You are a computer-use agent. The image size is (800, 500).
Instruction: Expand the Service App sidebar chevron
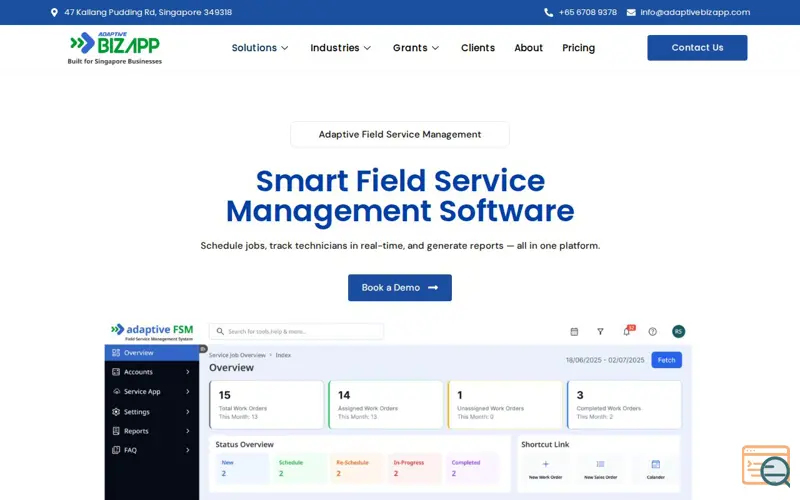(x=188, y=391)
